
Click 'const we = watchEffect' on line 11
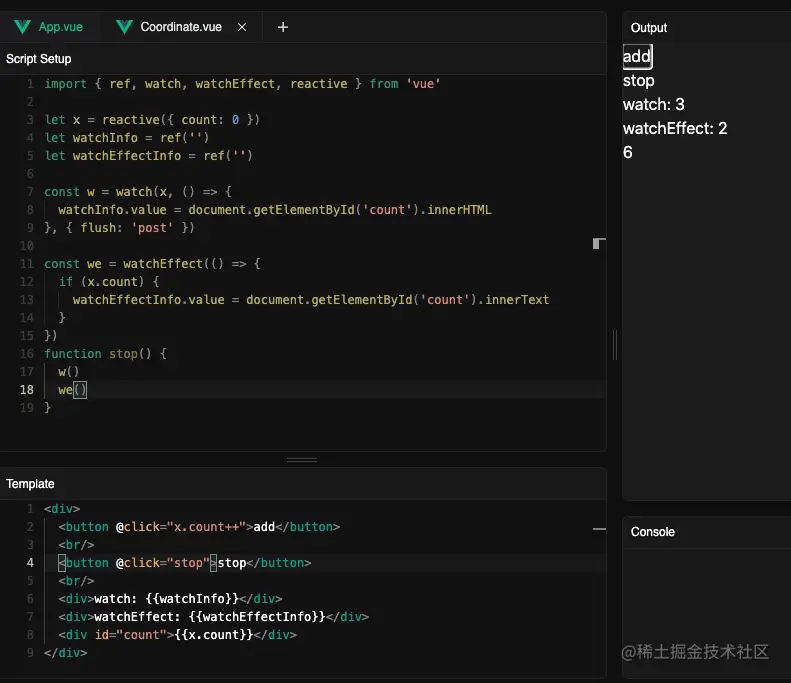click(152, 264)
